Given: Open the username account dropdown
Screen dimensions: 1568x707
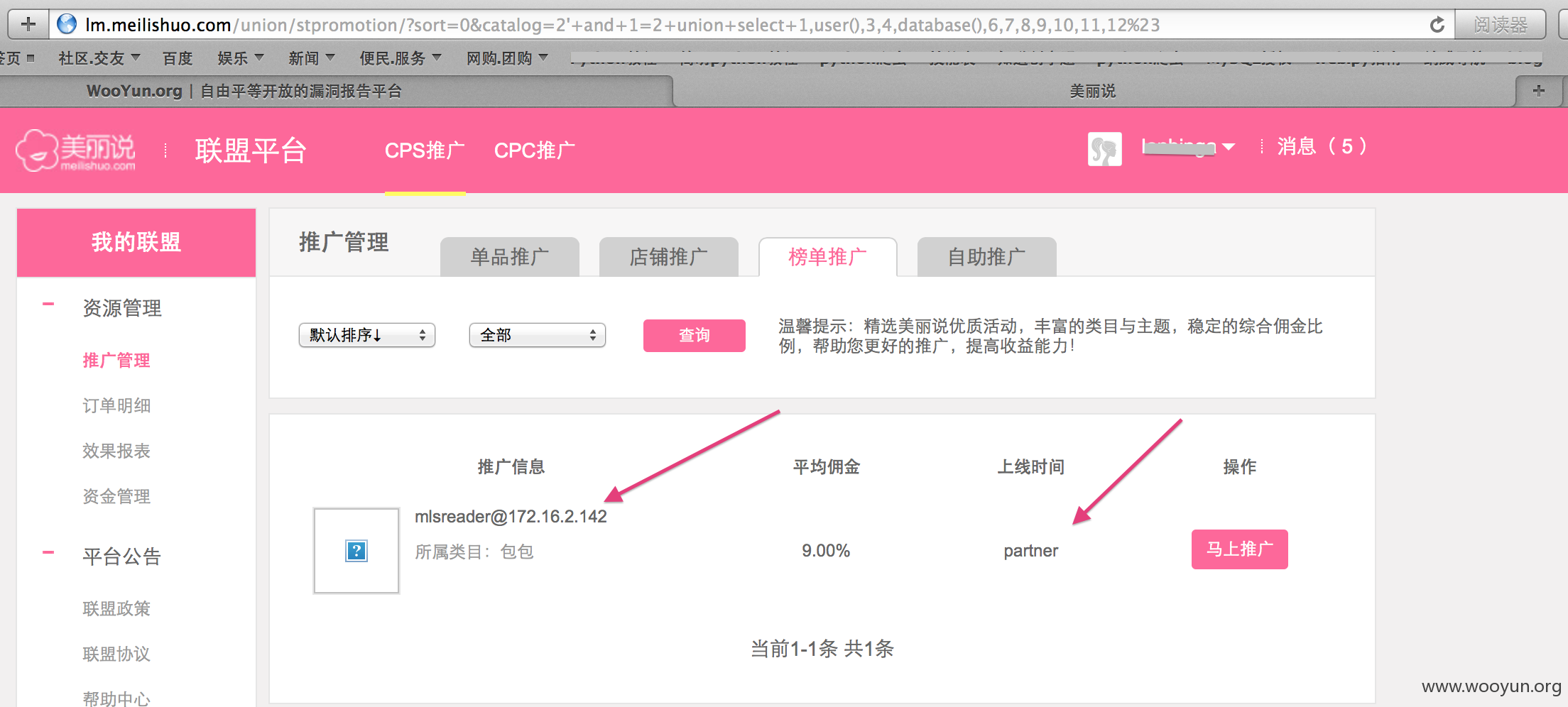Looking at the screenshot, I should [1188, 147].
